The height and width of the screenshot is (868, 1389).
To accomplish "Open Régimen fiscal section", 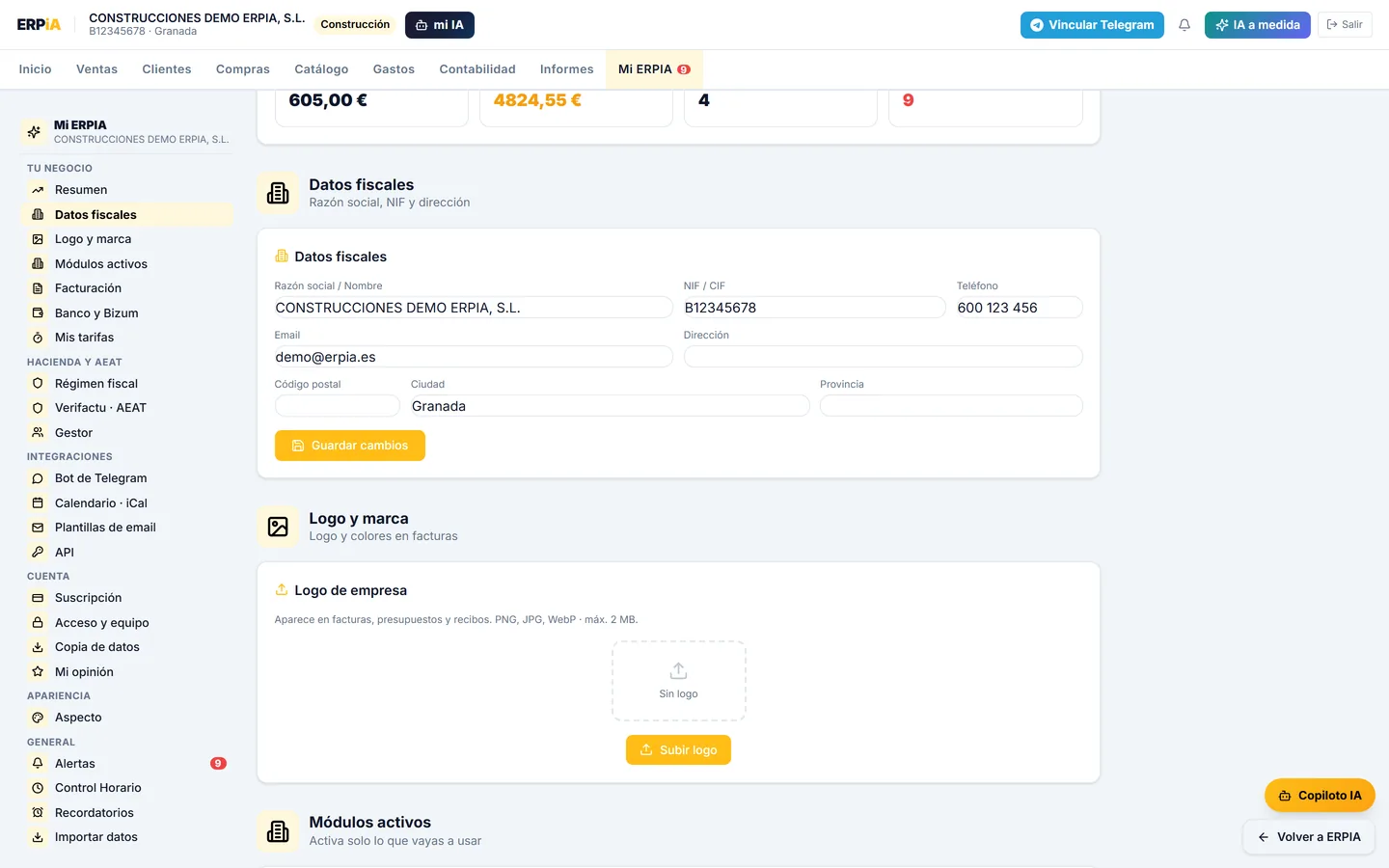I will [126, 384].
